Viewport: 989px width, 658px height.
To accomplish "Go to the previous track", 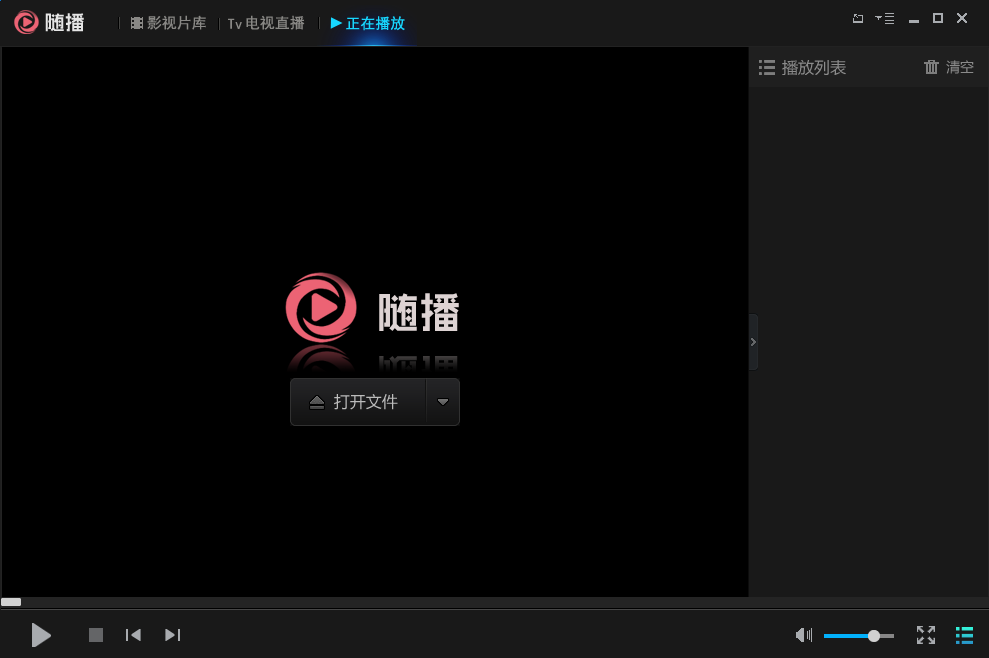I will point(133,635).
